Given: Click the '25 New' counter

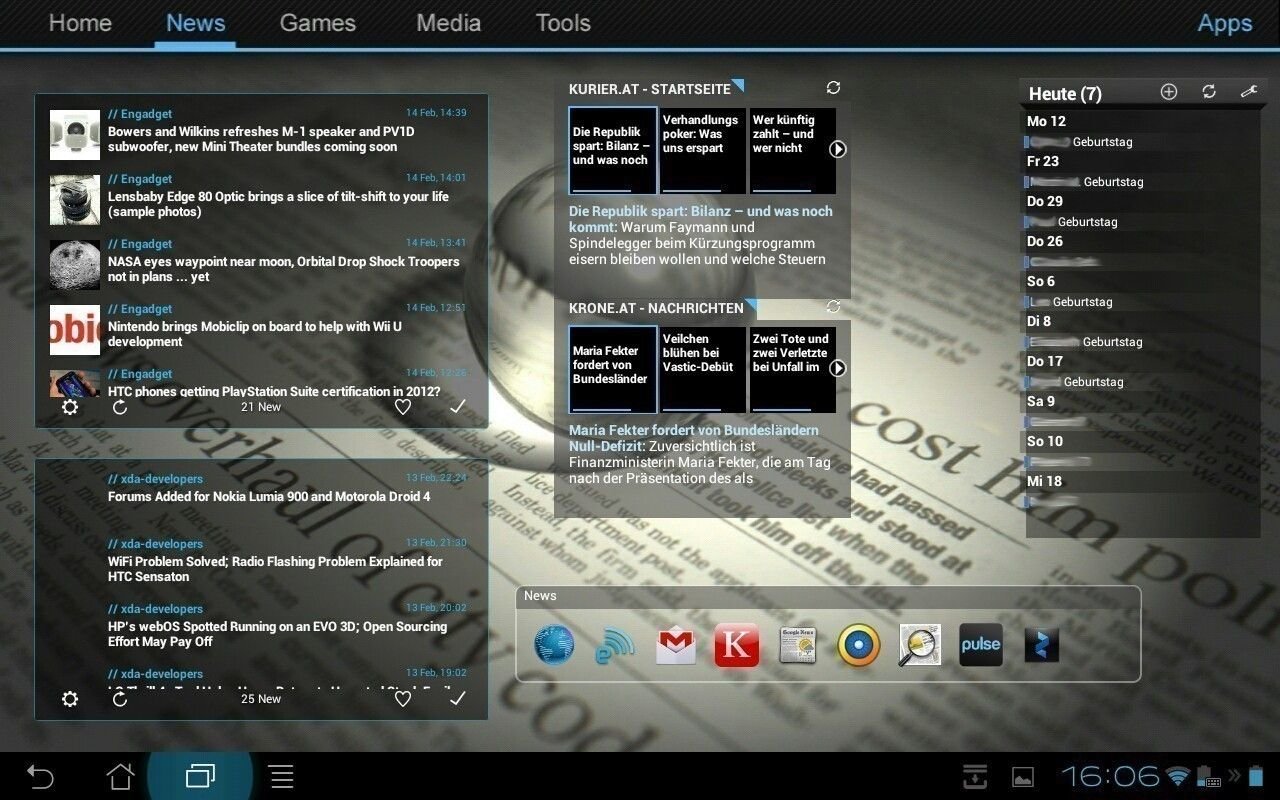Looking at the screenshot, I should pyautogui.click(x=261, y=699).
